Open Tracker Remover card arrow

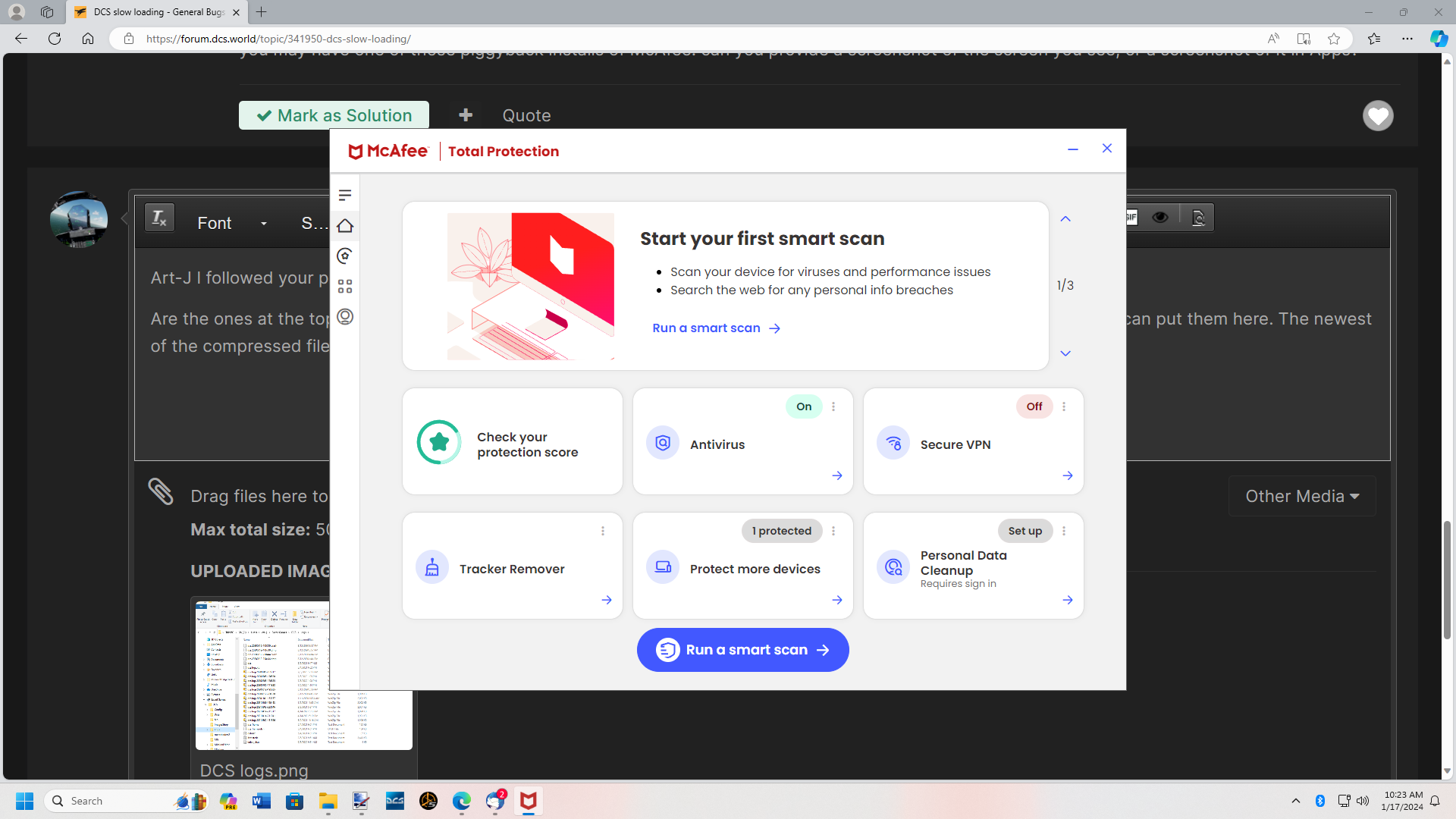607,600
